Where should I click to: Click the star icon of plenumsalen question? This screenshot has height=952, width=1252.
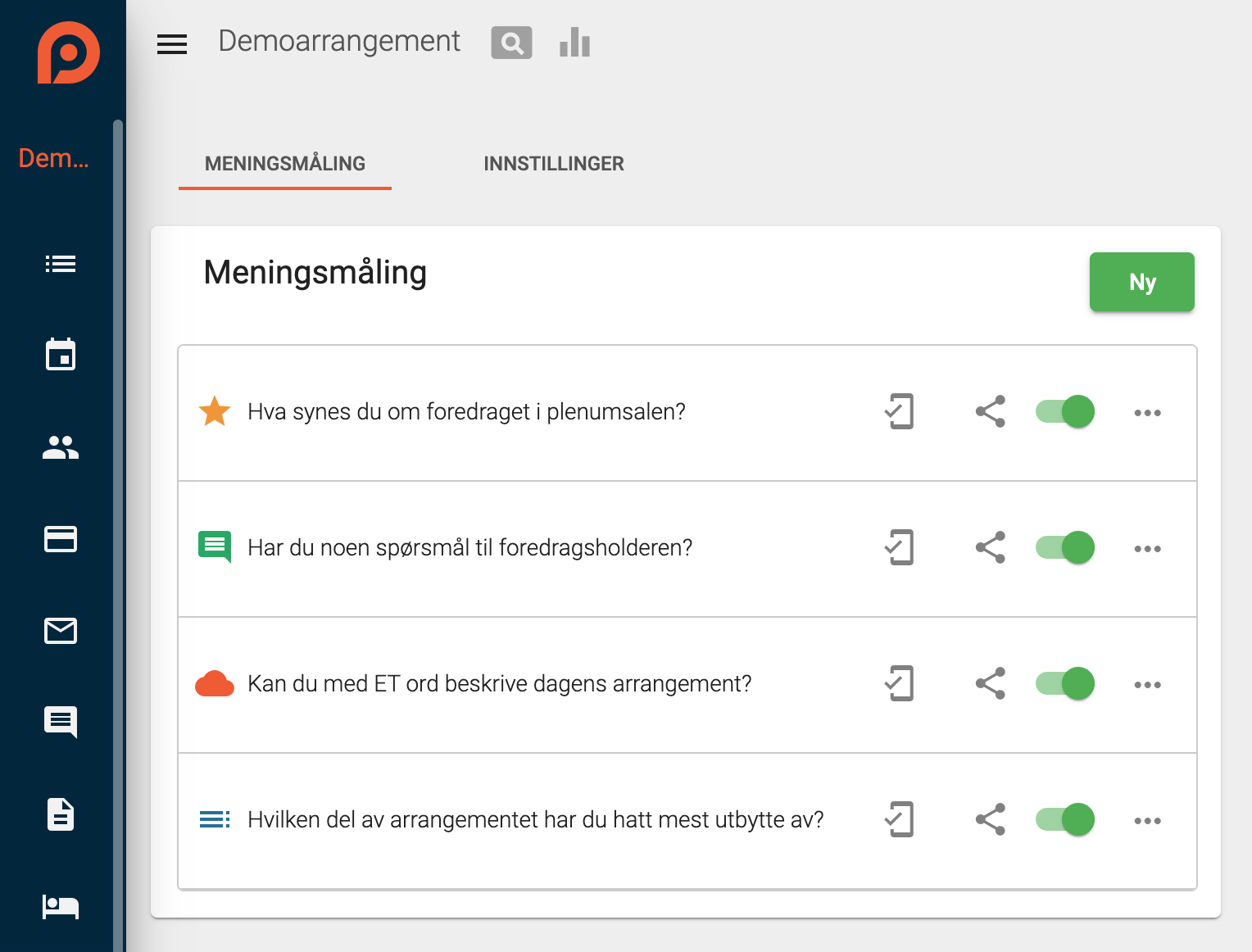pos(215,411)
